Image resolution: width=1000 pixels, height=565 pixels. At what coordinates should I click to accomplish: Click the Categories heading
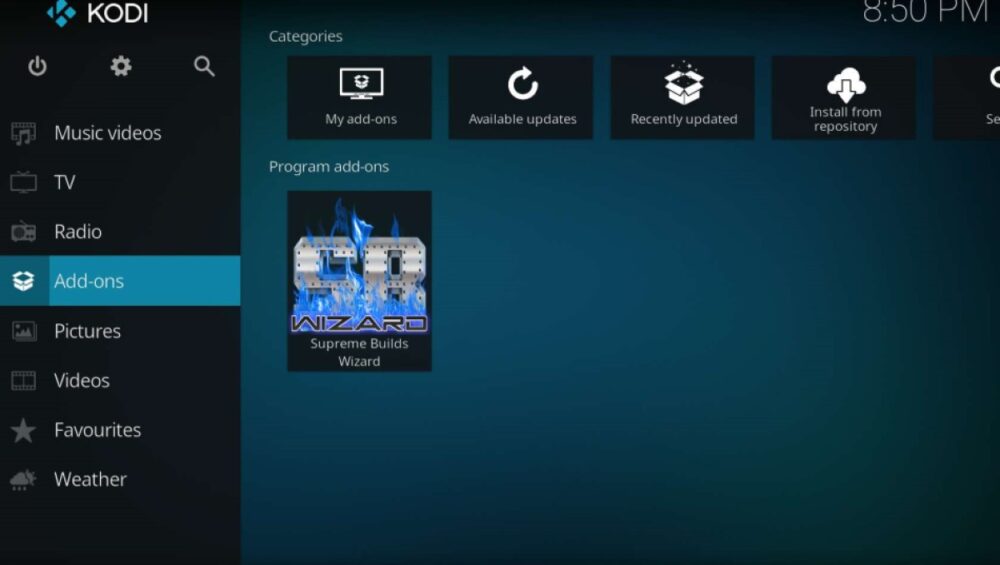click(305, 36)
